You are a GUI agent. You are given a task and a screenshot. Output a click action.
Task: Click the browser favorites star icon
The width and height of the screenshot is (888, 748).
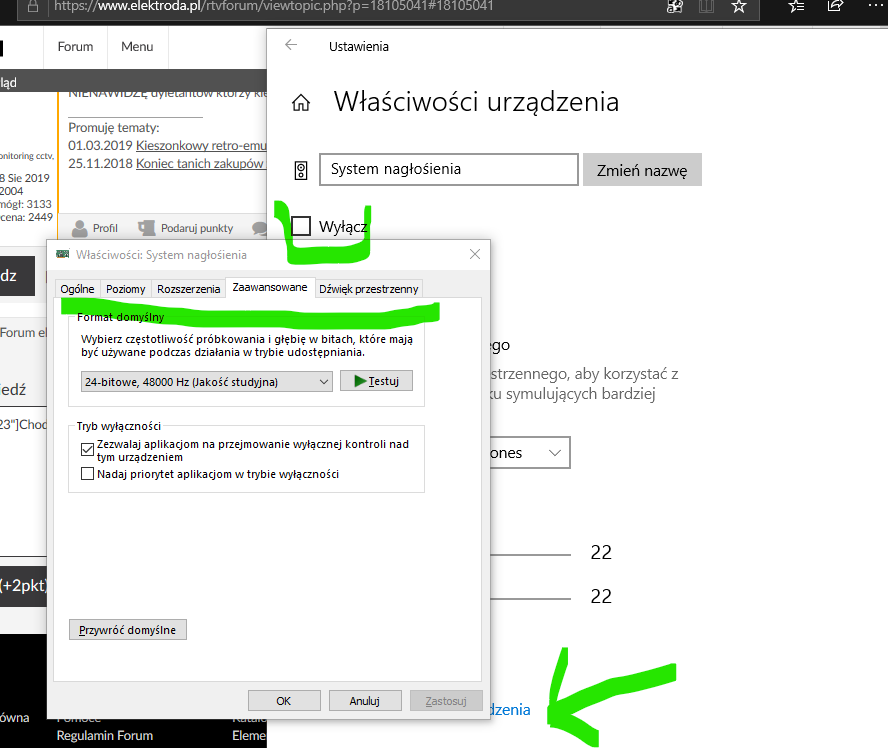738,7
